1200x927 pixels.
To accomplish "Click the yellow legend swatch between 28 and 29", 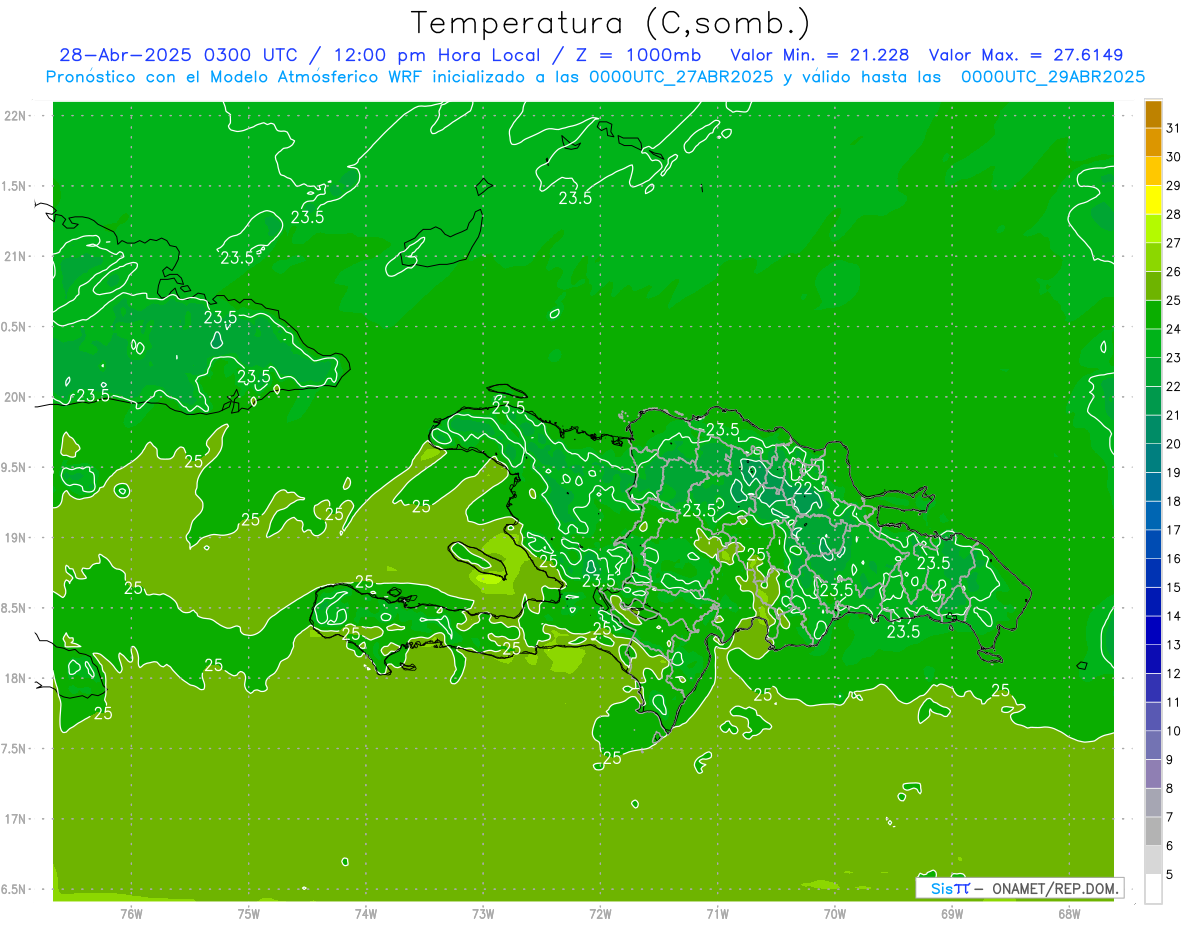I will [1153, 200].
